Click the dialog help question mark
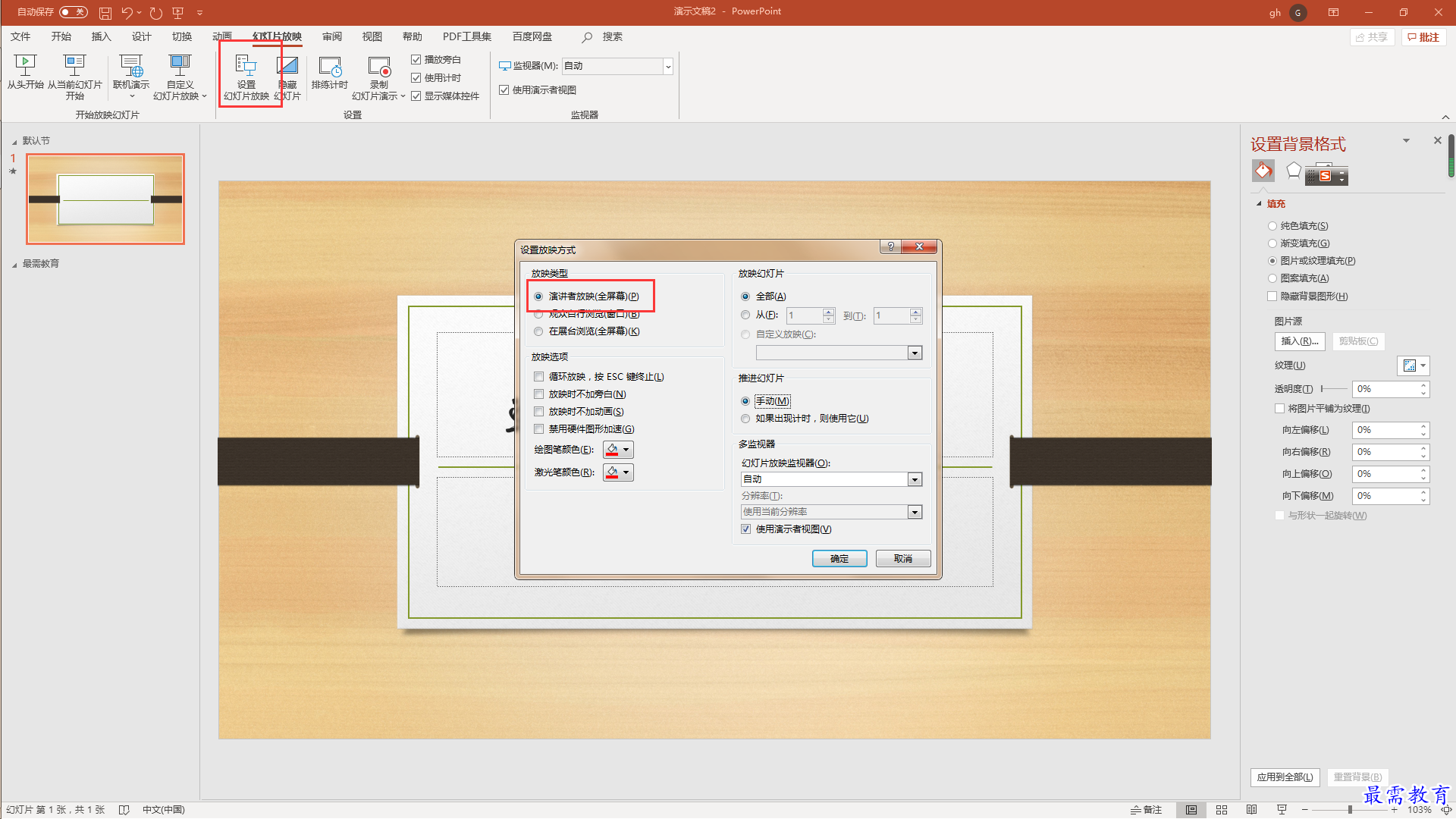1456x819 pixels. point(891,246)
